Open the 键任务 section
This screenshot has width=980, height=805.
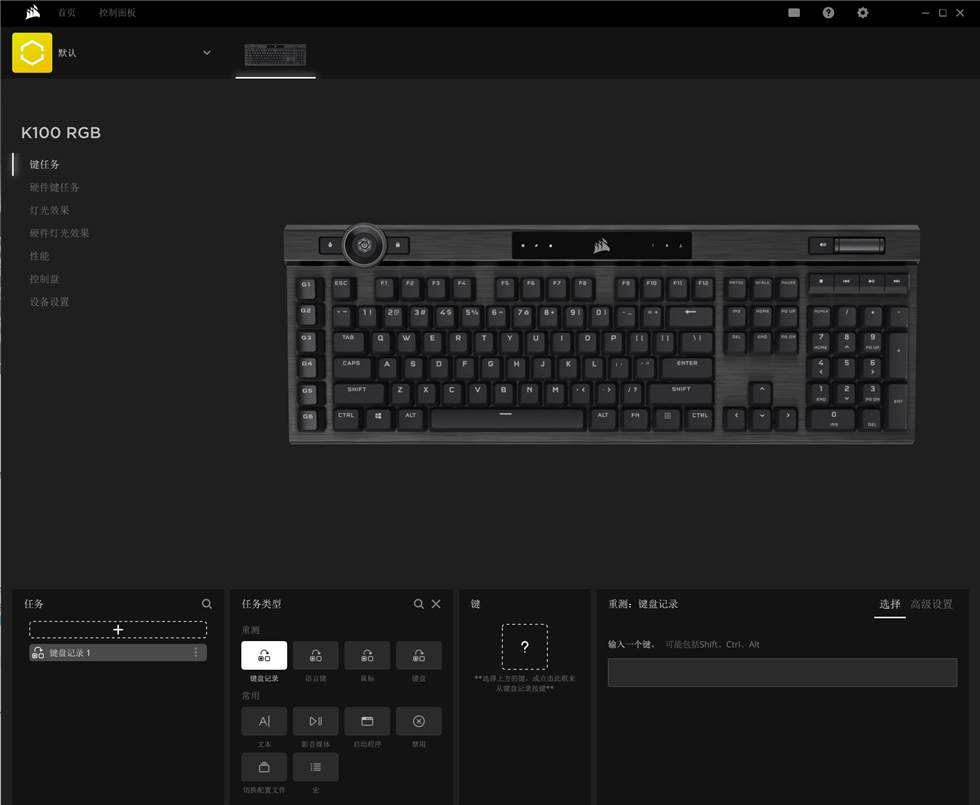pyautogui.click(x=44, y=164)
